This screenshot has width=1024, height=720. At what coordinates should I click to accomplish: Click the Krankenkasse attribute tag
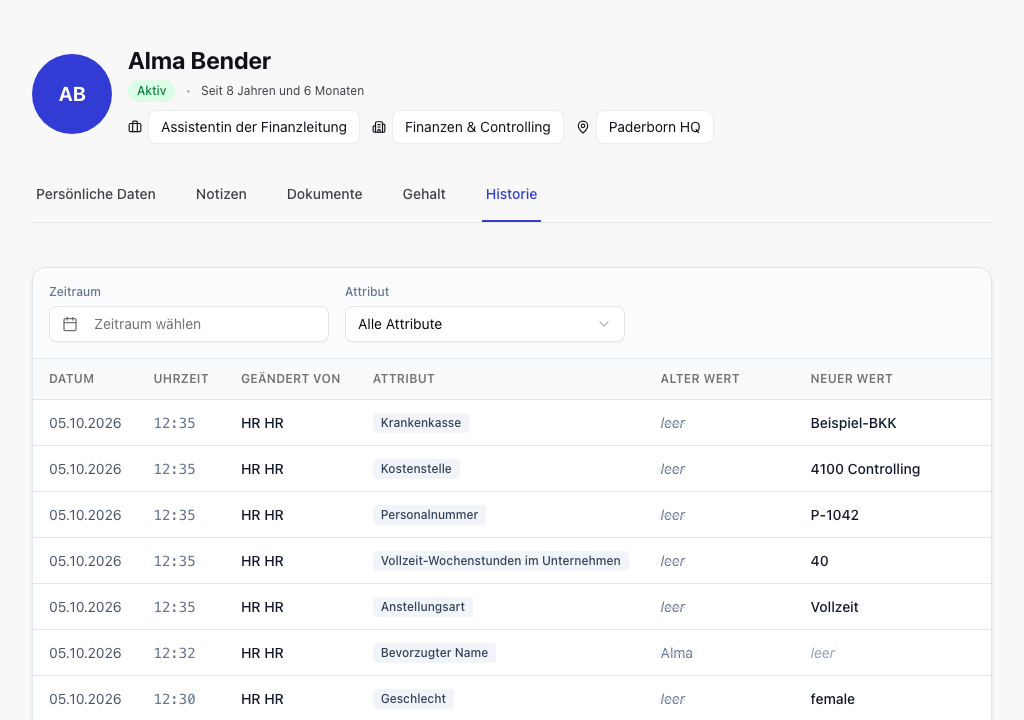[421, 423]
